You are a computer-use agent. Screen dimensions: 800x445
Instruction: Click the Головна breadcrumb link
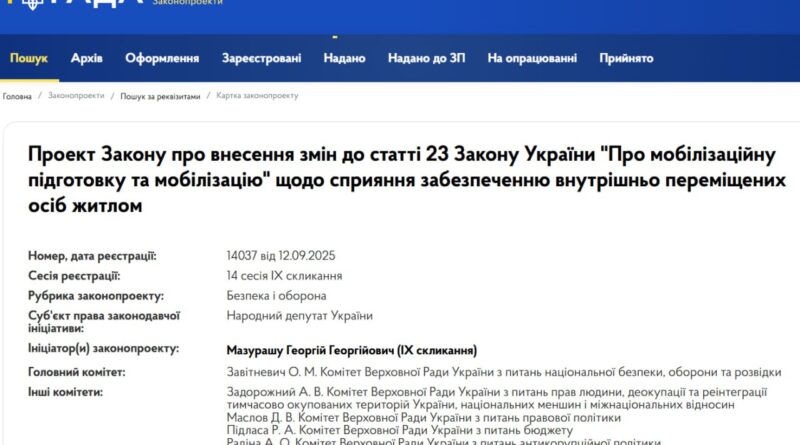click(x=17, y=96)
